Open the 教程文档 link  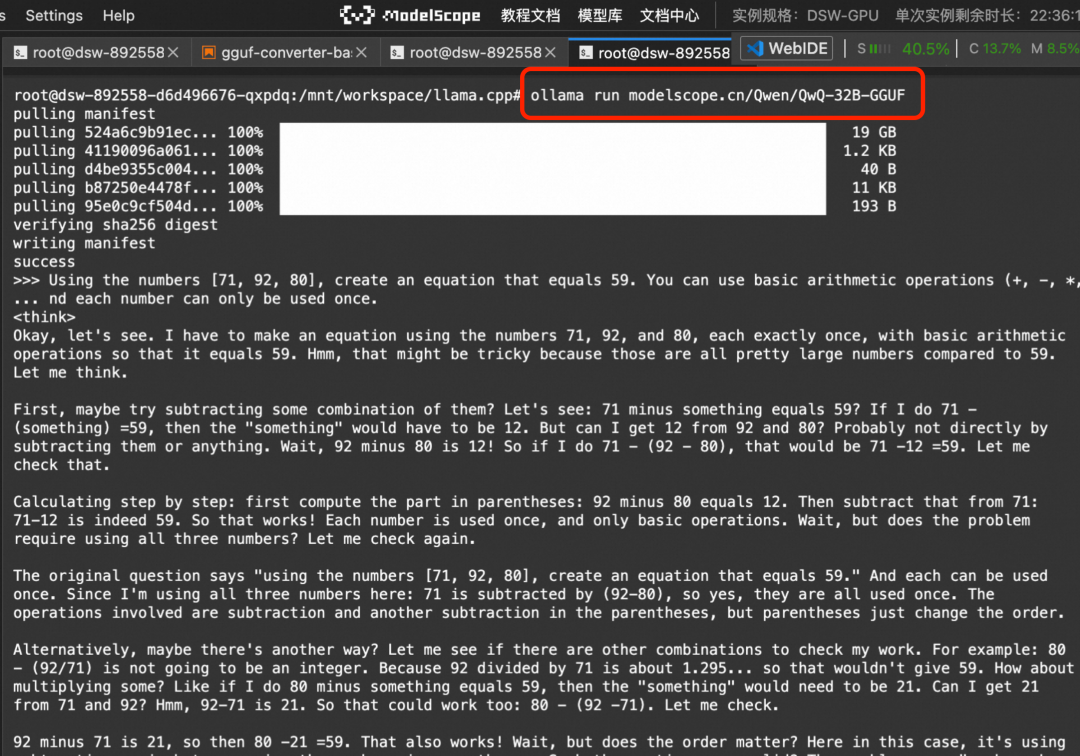(530, 15)
